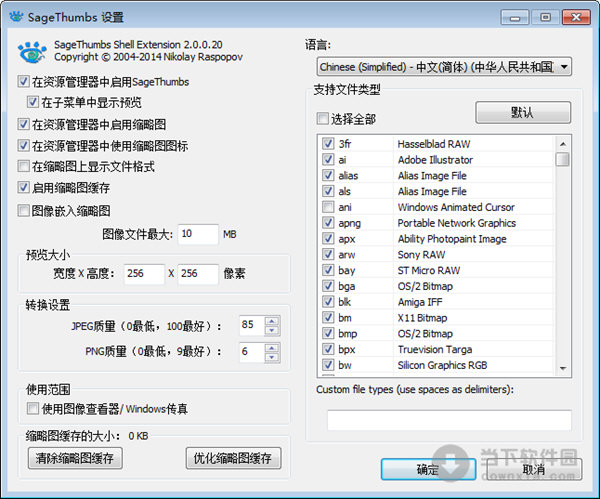Click the 清除缩略图缓存 button

[75, 458]
